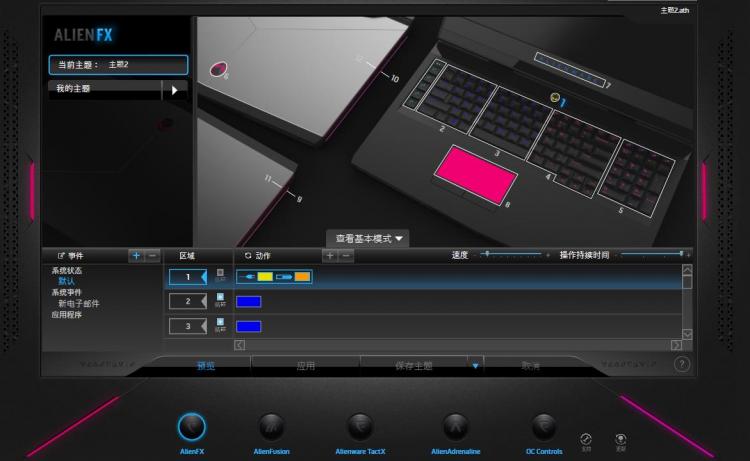Pick the yellow swatch in zone 1
This screenshot has height=461, width=750.
click(265, 276)
